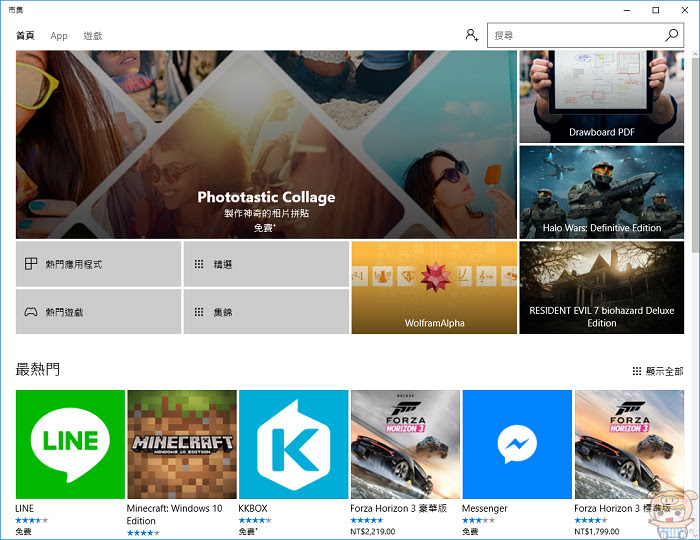The image size is (700, 540).
Task: Open the 熱門遊戲 top games button
Action: click(98, 312)
